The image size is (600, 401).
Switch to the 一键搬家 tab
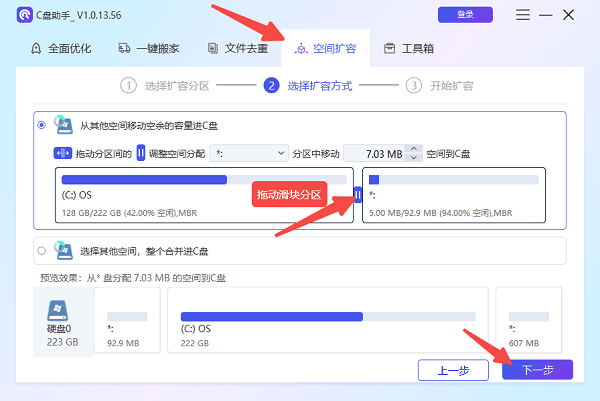point(150,48)
